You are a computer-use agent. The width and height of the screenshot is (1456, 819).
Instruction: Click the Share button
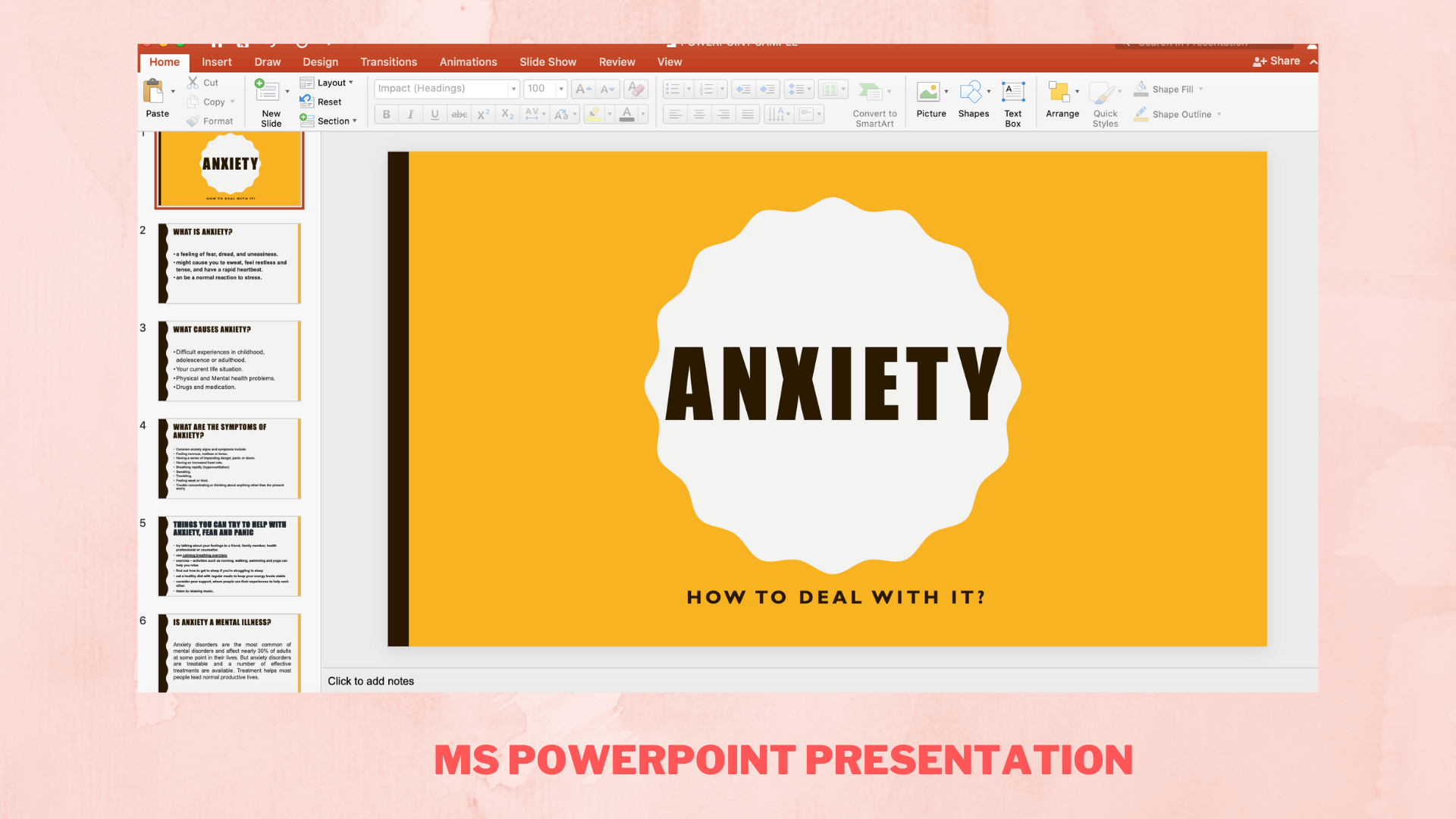click(1277, 61)
